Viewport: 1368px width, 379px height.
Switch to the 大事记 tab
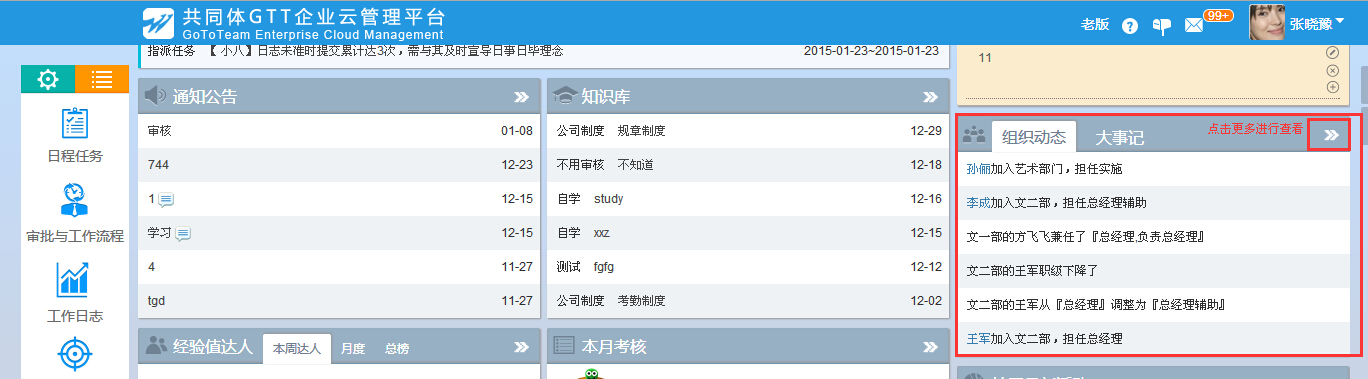coord(1119,138)
